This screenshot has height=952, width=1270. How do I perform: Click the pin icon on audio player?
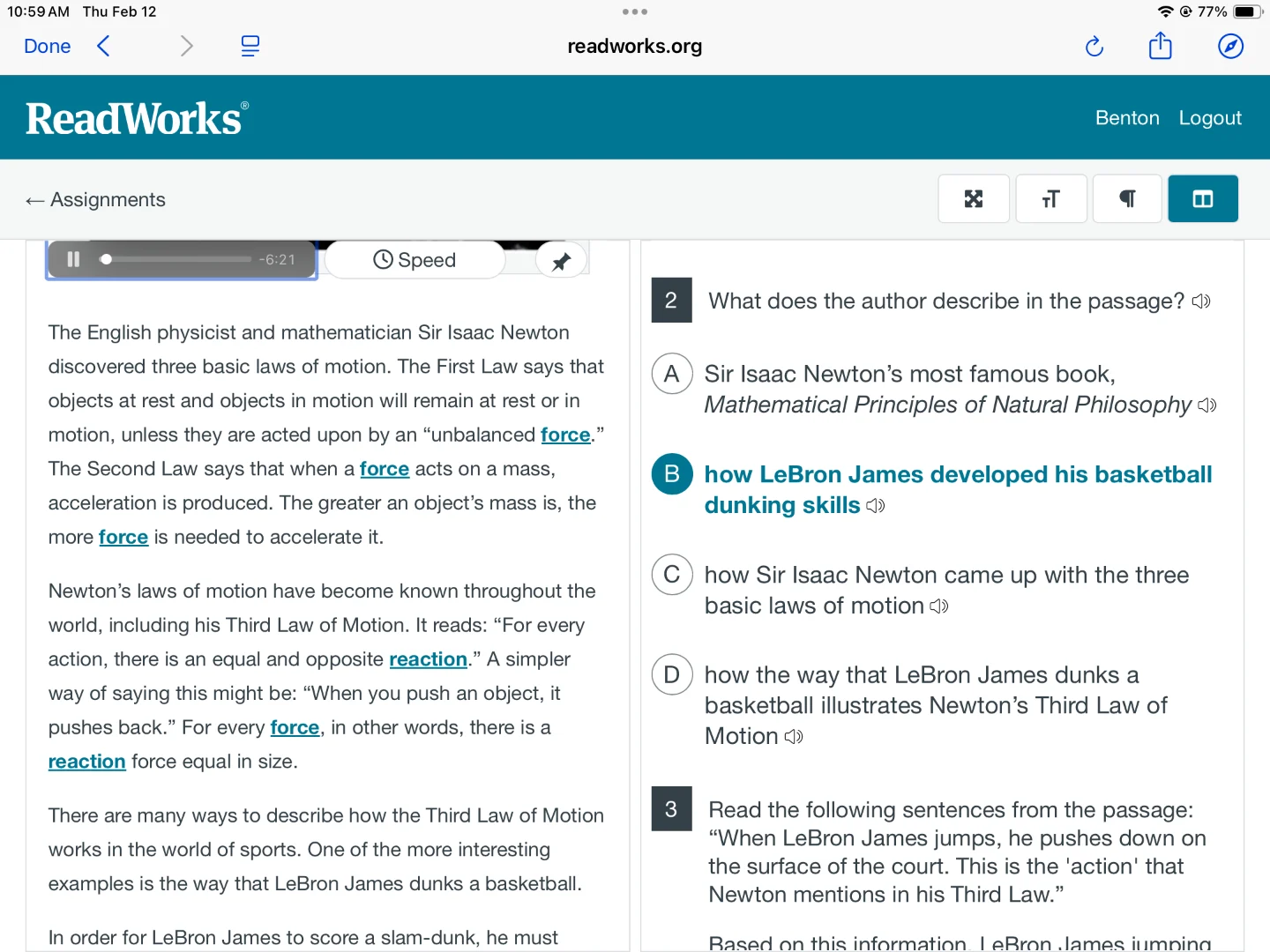561,261
